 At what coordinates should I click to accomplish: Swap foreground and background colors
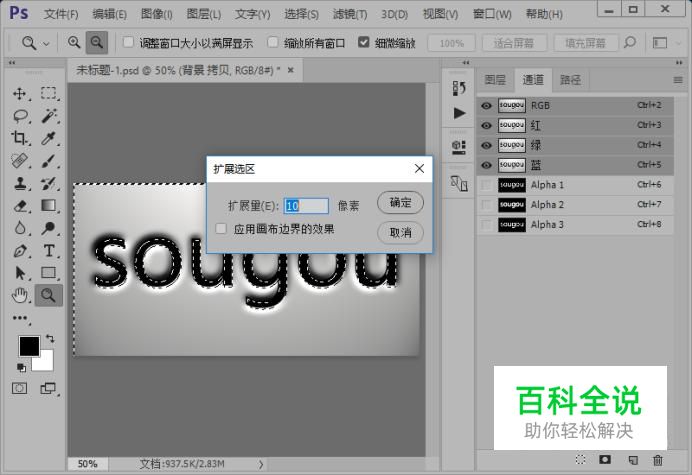[50, 339]
